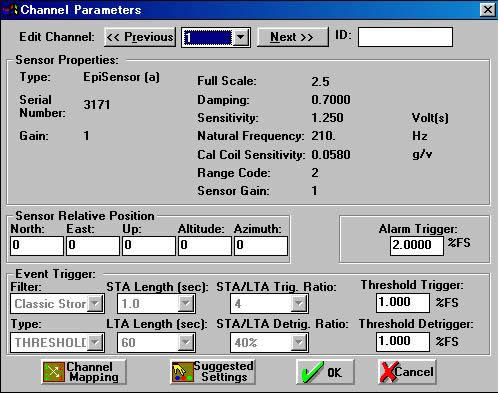Expand the Filter dropdown
Screen dimensions: 498x393
(95, 304)
